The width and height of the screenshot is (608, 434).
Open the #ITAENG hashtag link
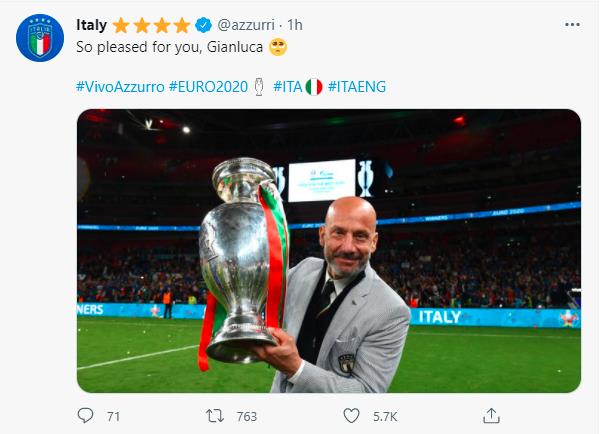tap(356, 87)
